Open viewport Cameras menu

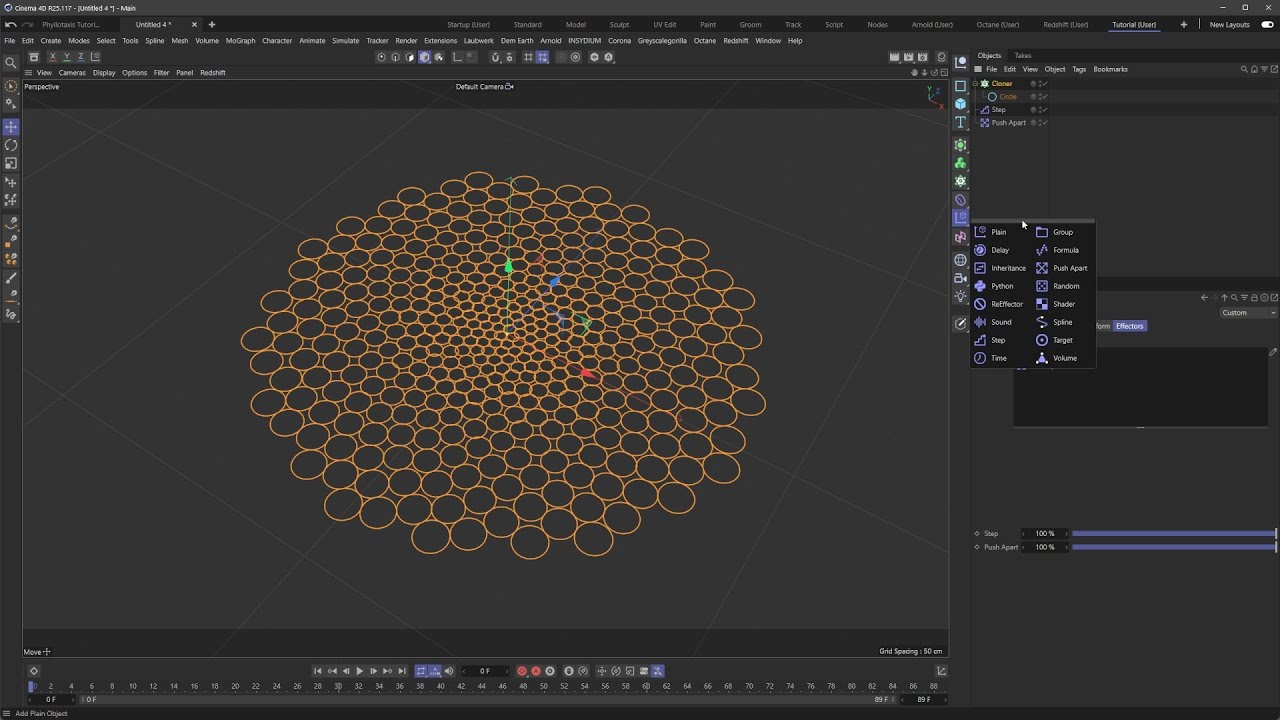coord(72,73)
